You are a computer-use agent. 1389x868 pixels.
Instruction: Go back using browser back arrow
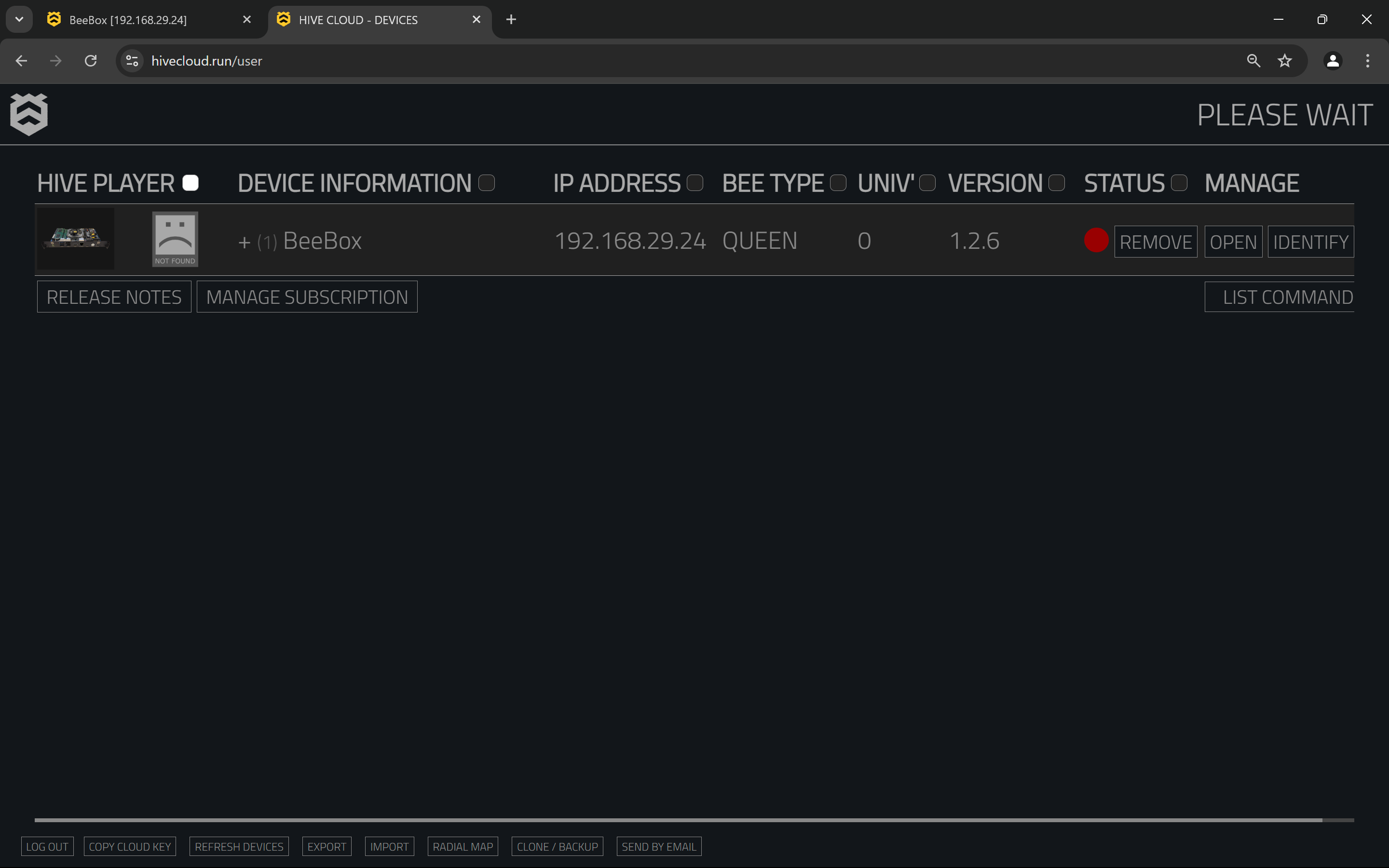21,61
